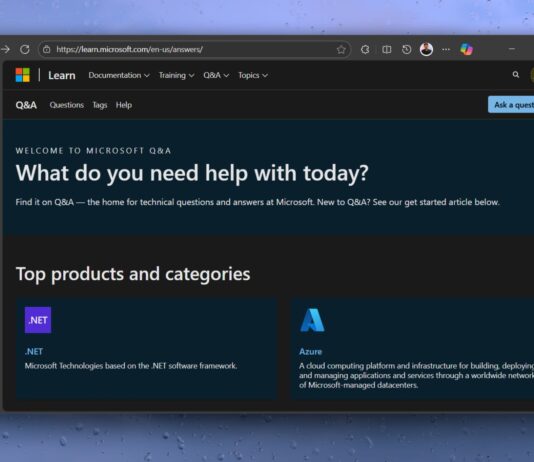Open the Copilot icon in the toolbar
The width and height of the screenshot is (534, 462).
(466, 49)
